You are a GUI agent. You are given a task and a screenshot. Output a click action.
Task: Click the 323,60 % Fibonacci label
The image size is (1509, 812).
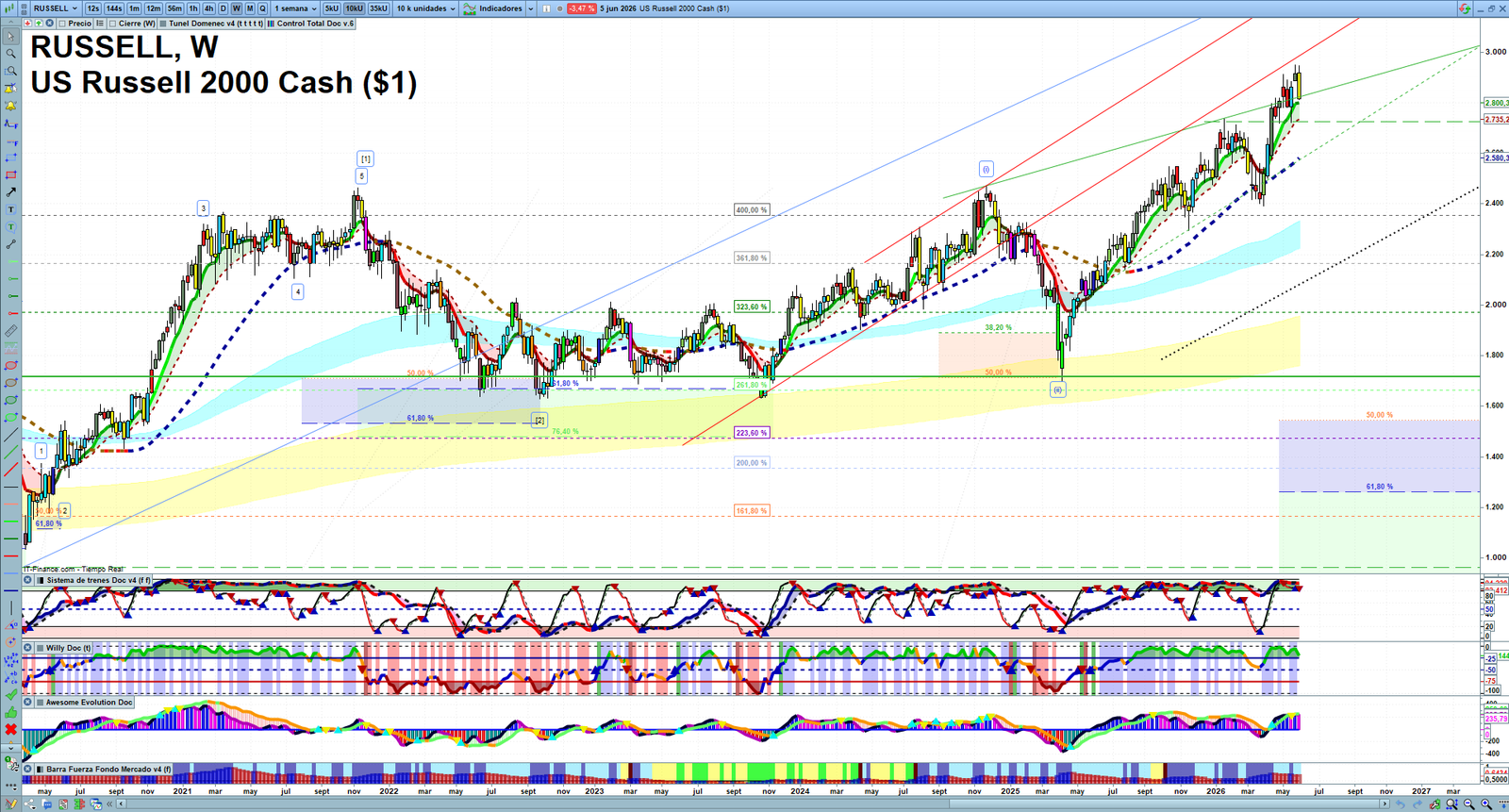pyautogui.click(x=752, y=307)
